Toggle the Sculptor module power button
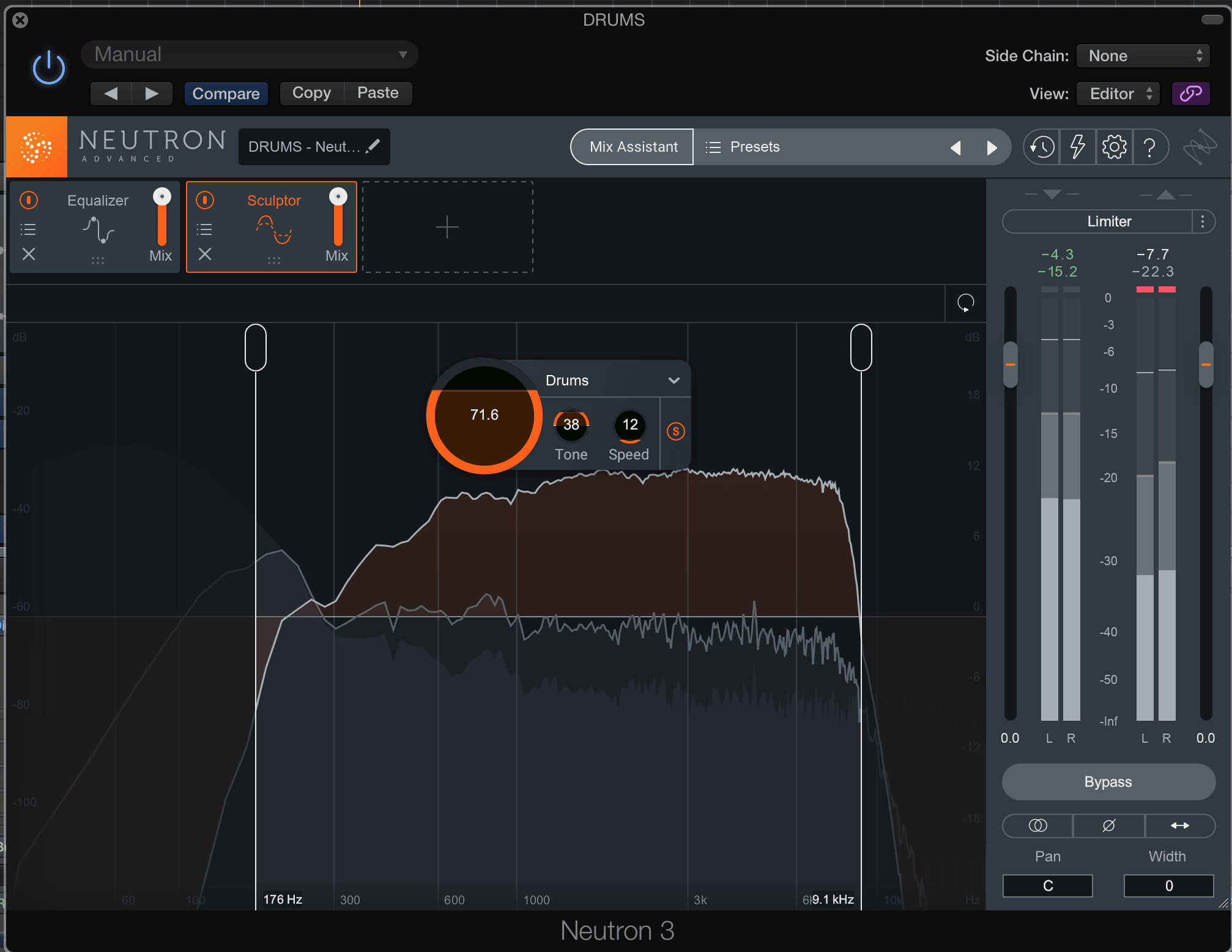This screenshot has height=952, width=1232. (205, 200)
